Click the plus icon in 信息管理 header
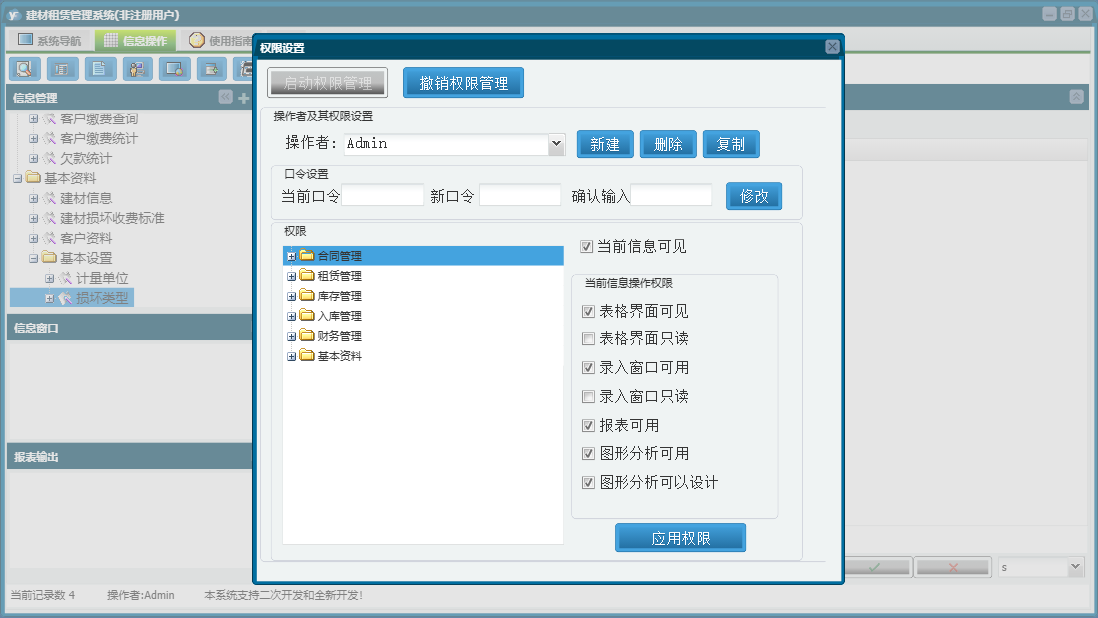The image size is (1098, 618). coord(244,98)
